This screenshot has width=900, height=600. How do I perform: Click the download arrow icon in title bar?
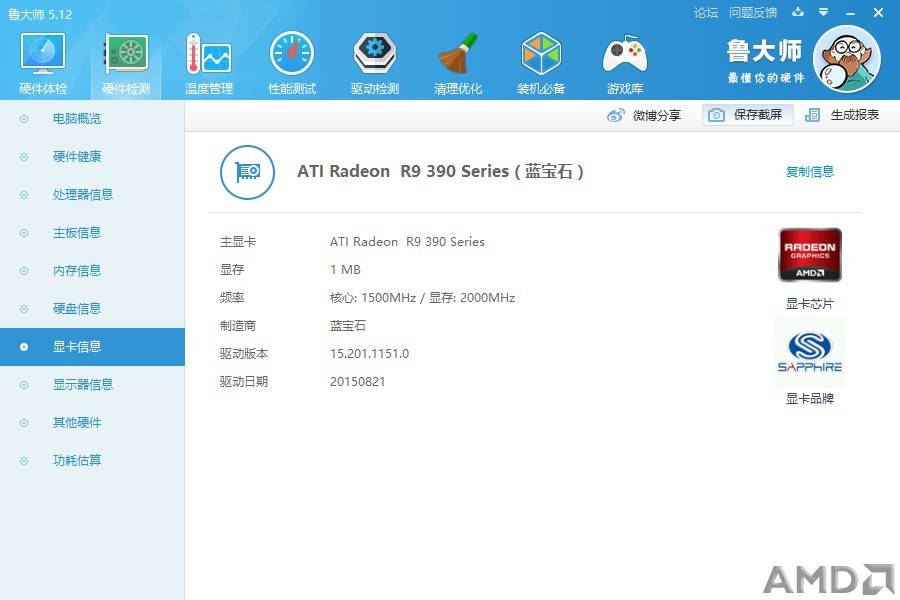(x=798, y=12)
